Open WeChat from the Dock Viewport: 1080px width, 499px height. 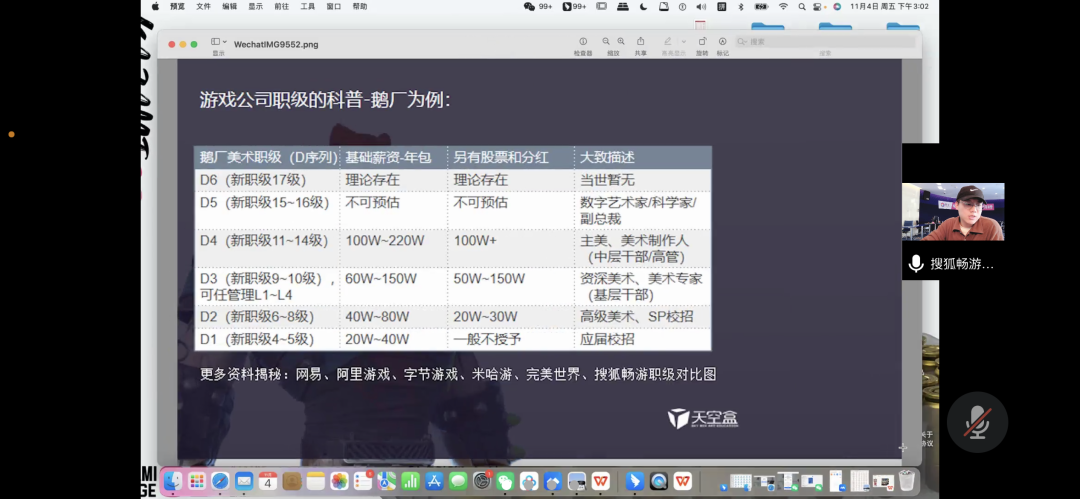(506, 480)
